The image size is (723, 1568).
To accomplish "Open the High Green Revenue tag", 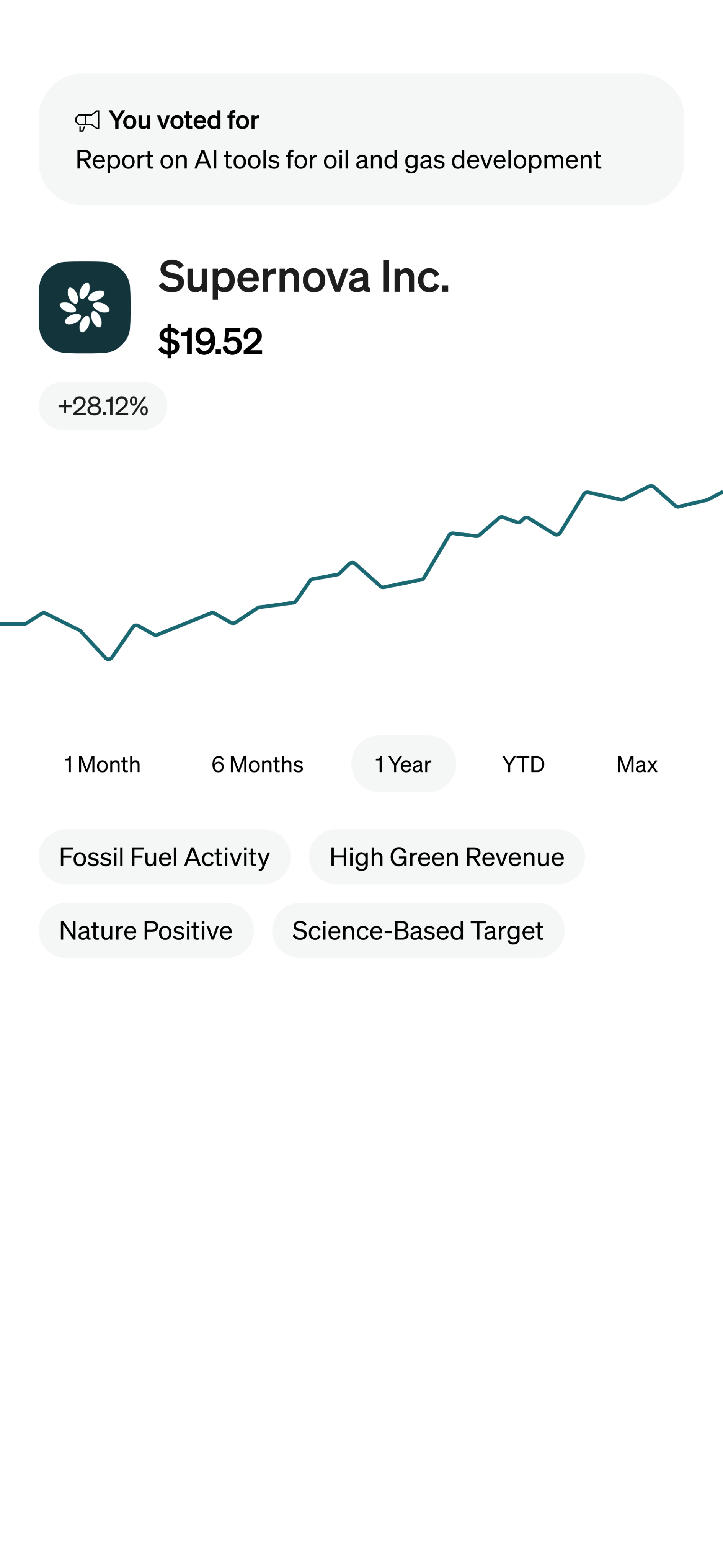I will pyautogui.click(x=447, y=857).
